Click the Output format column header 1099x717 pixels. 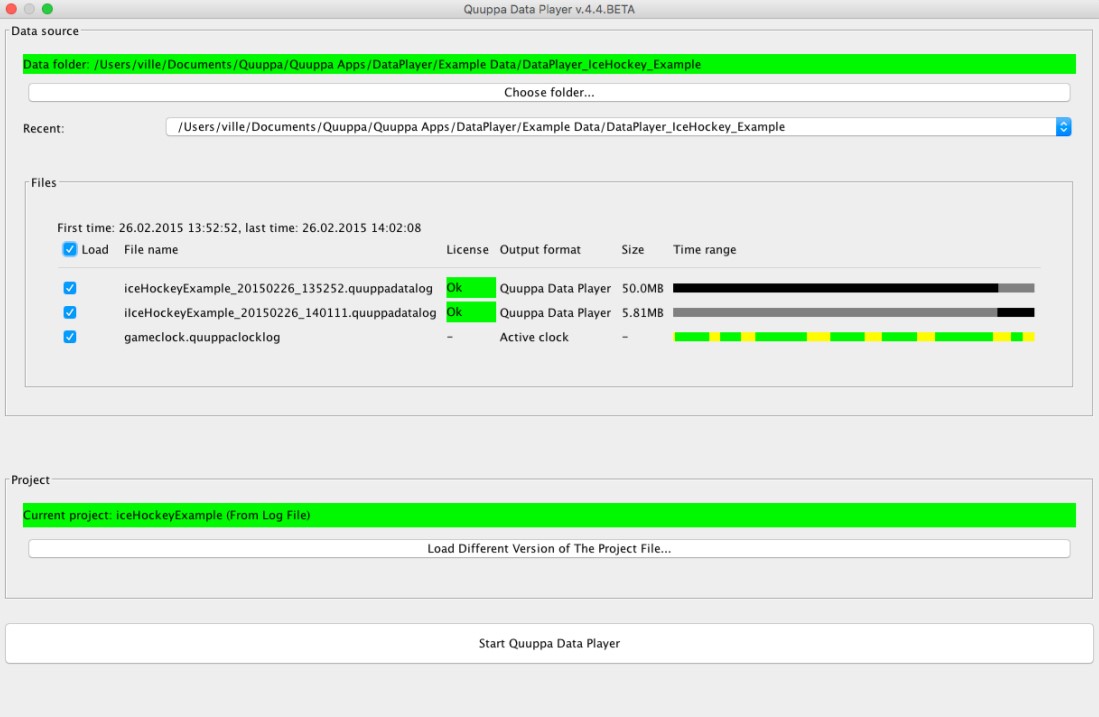click(540, 250)
